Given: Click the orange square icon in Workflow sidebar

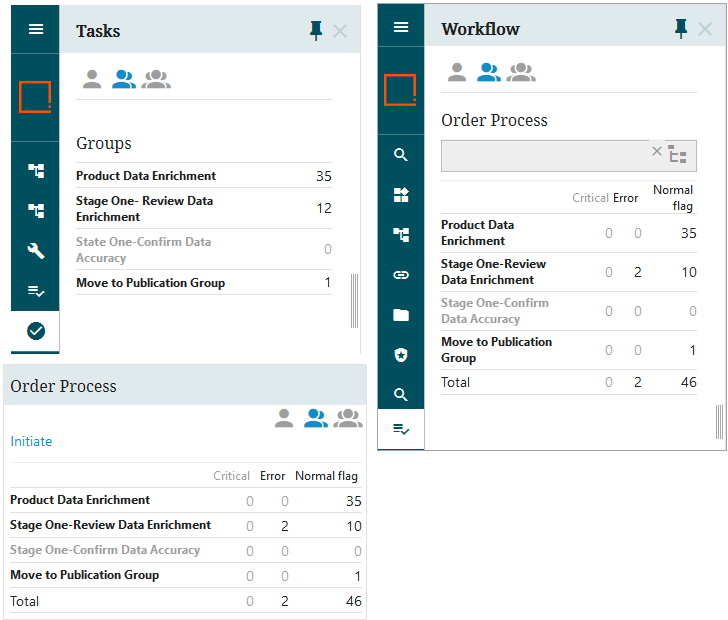Looking at the screenshot, I should click(x=400, y=90).
